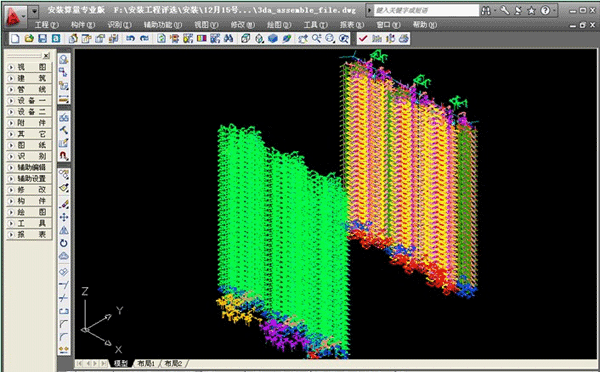Open the 识别 menu

pyautogui.click(x=119, y=25)
